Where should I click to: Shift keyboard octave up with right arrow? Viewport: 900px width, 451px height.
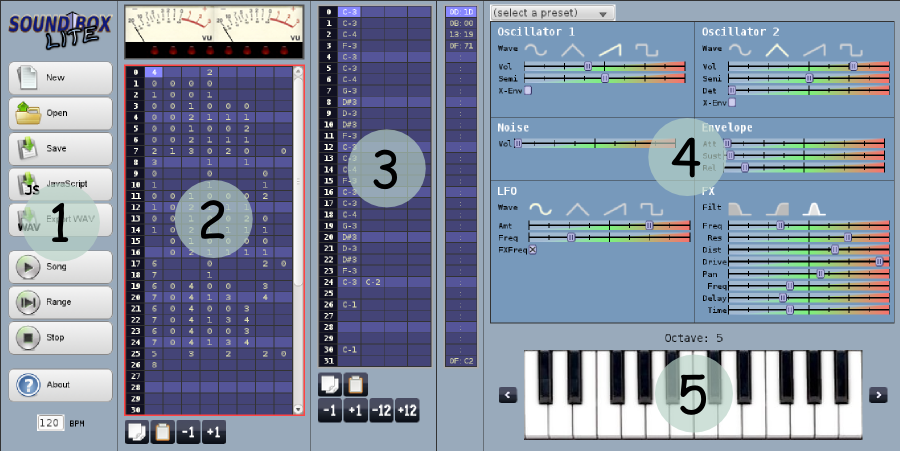pos(878,395)
